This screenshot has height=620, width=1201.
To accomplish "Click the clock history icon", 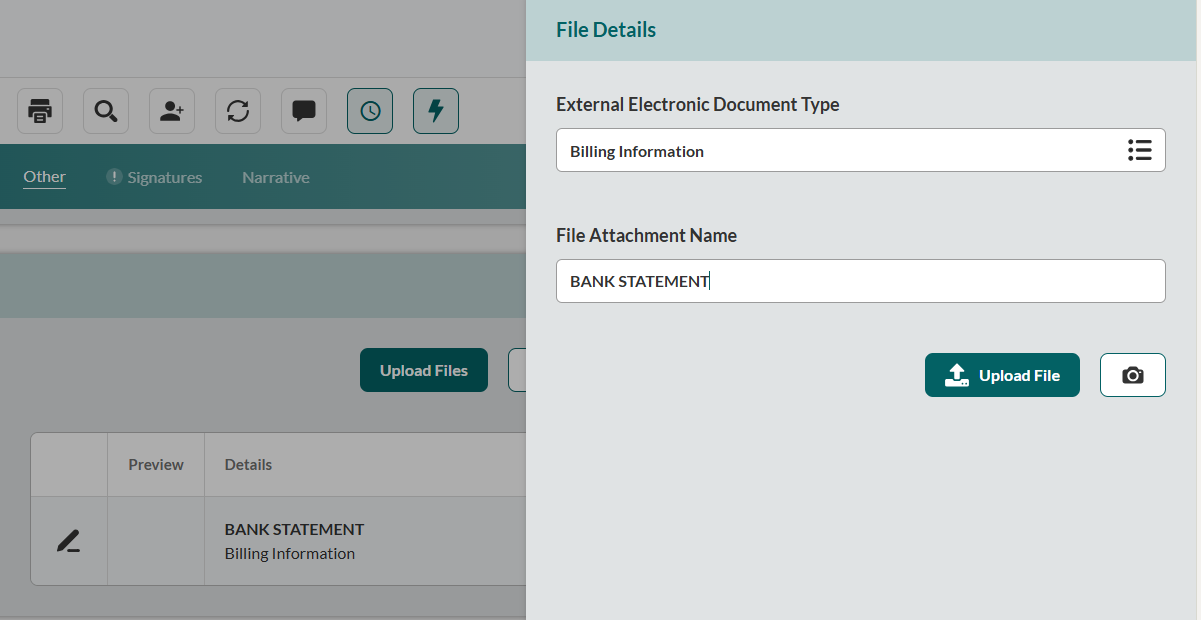I will [x=370, y=111].
